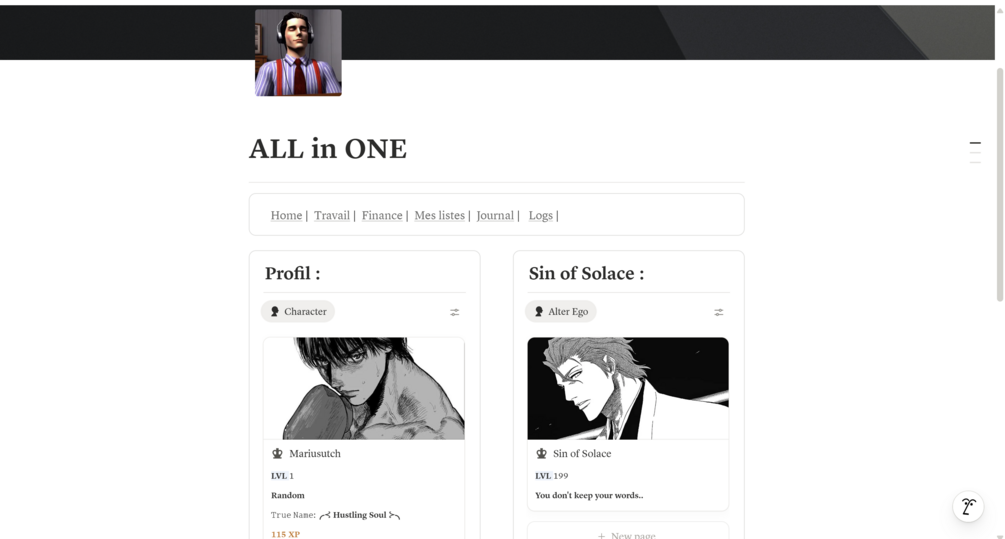The height and width of the screenshot is (539, 1005).
Task: Open the Mes listes link
Action: tap(440, 215)
